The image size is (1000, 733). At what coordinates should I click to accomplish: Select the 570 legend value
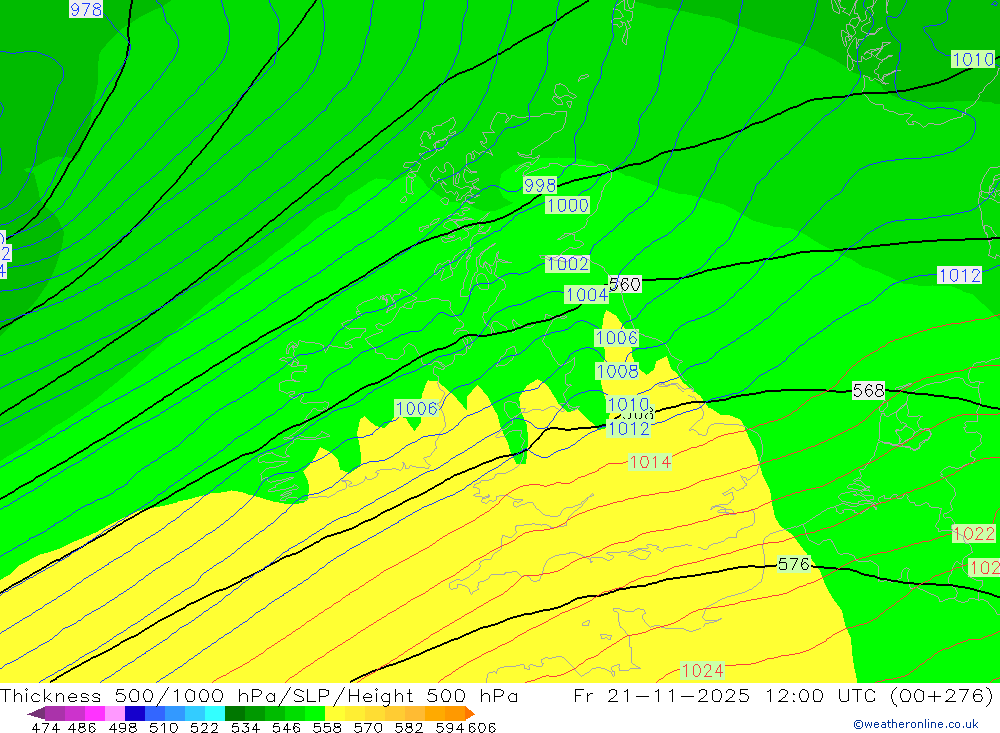coord(368,727)
